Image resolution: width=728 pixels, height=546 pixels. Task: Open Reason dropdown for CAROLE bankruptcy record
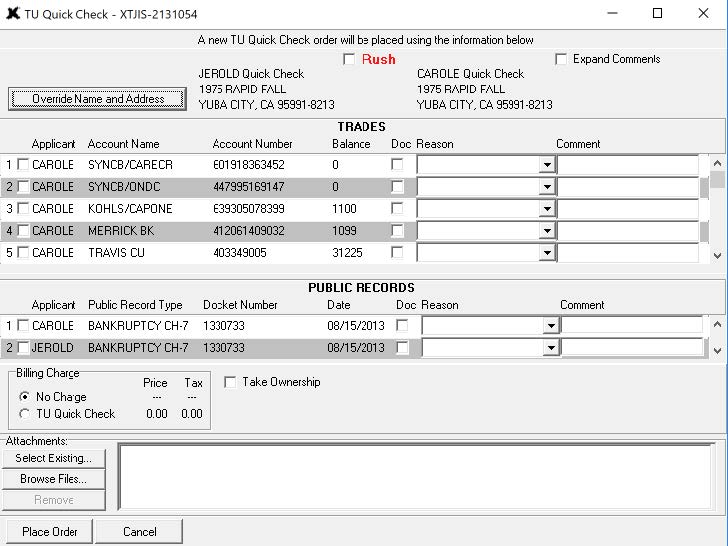(551, 325)
